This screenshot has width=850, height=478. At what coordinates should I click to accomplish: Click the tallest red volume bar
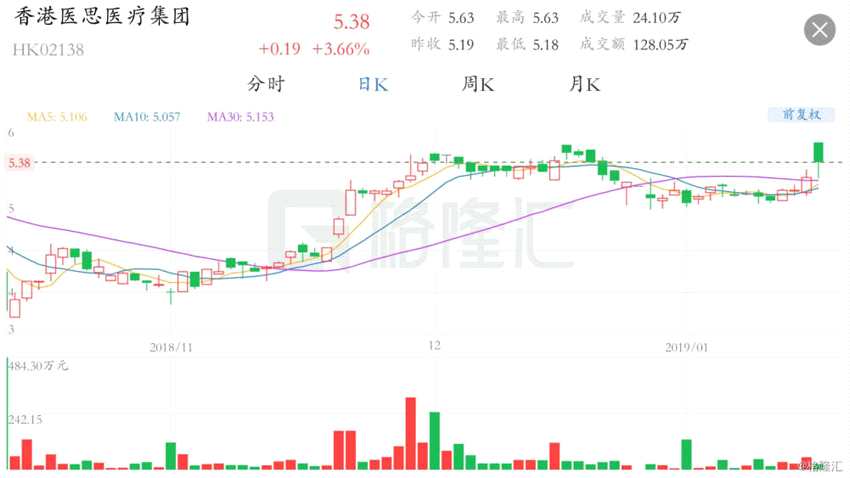[410, 433]
